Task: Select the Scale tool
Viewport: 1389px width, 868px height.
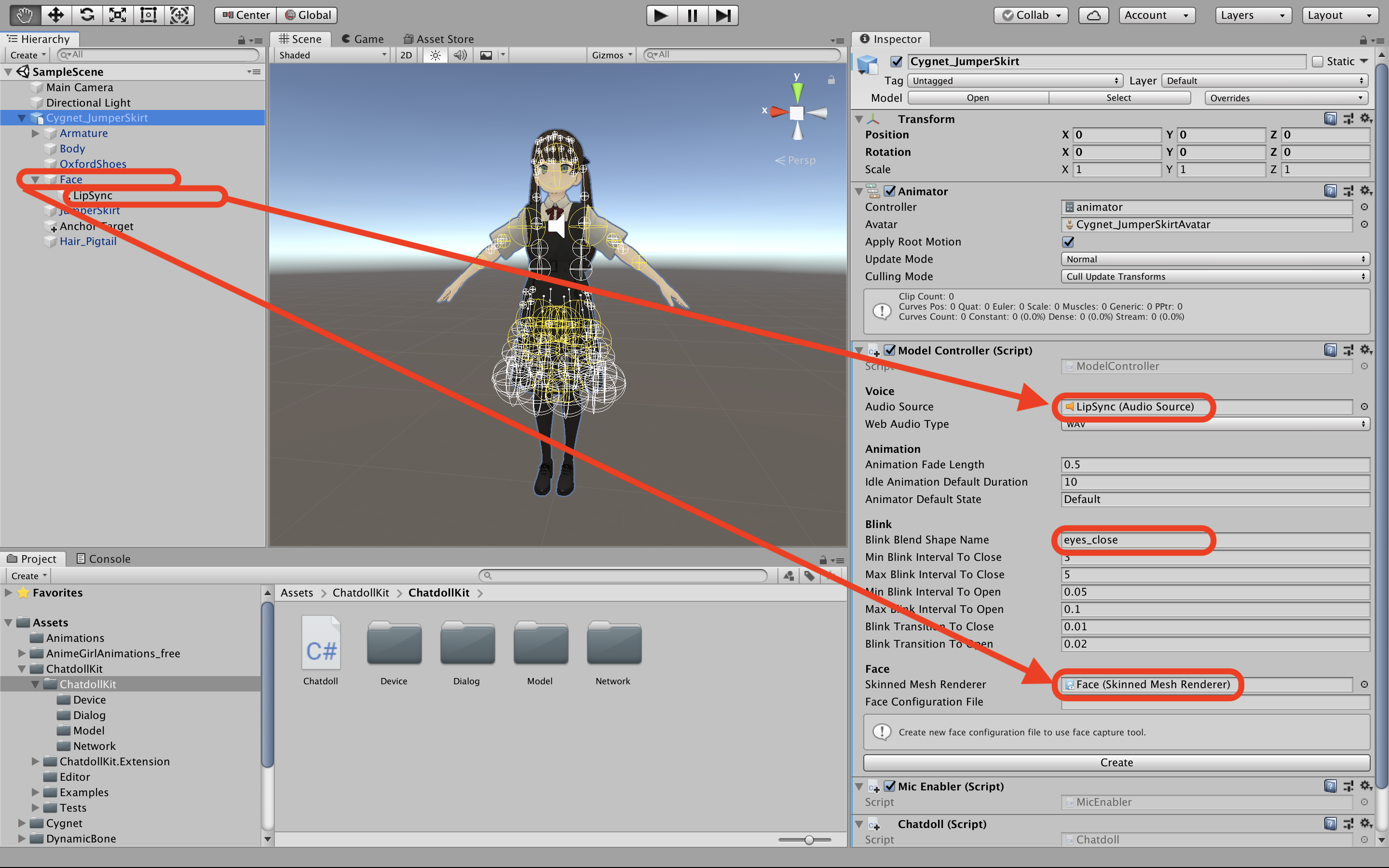Action: pos(118,15)
